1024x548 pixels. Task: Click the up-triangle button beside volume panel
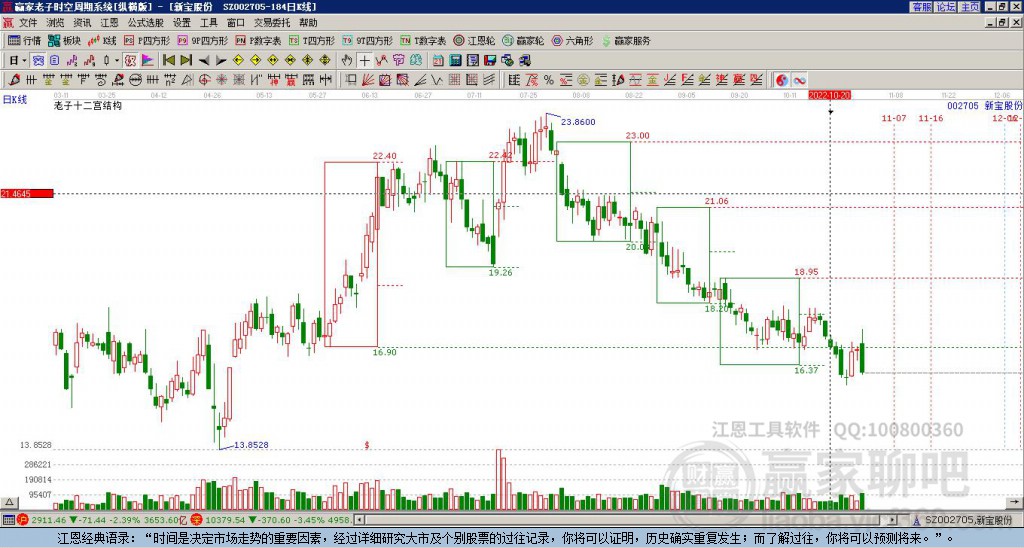[x=9, y=503]
